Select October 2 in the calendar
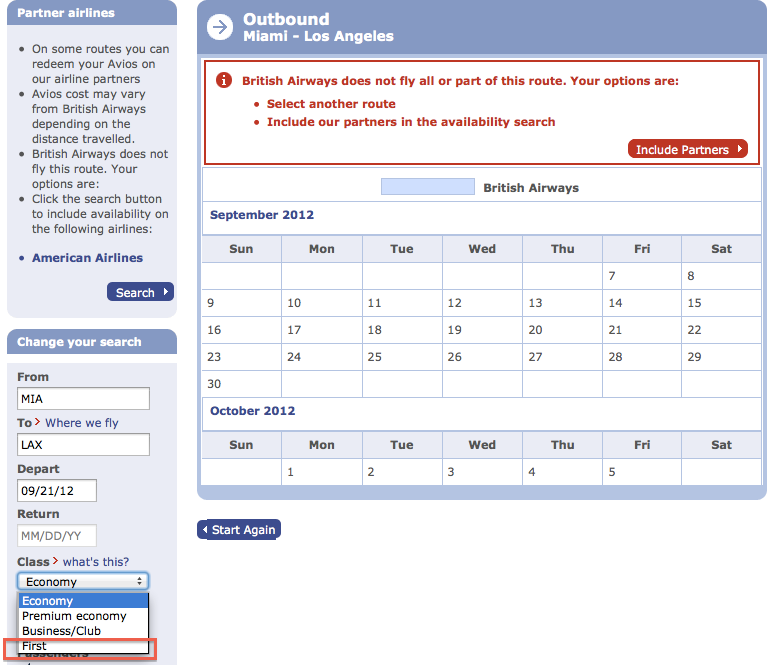The width and height of the screenshot is (775, 665). (402, 472)
